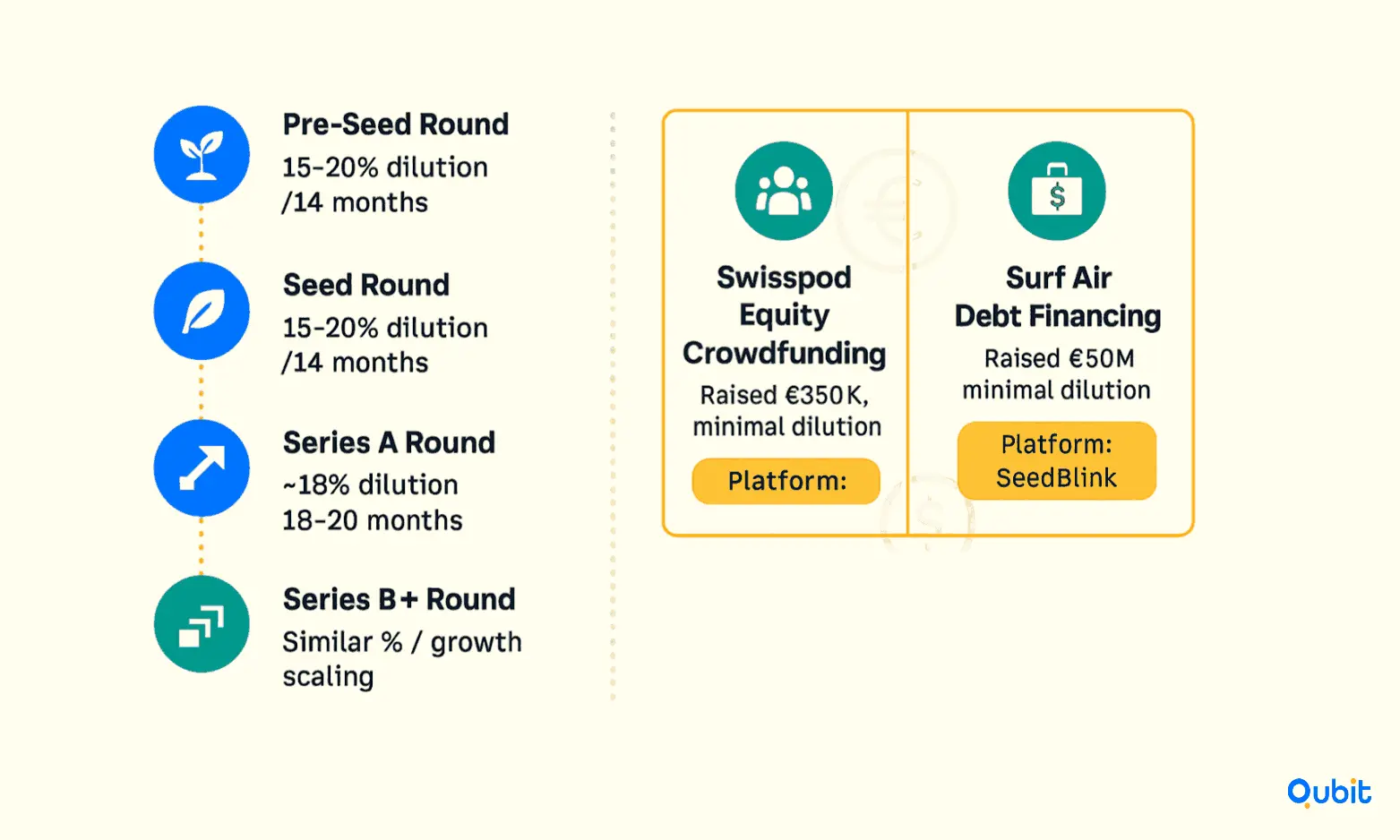Click the Platform: SeedBlink yellow button
The height and width of the screenshot is (840, 1400).
pyautogui.click(x=1057, y=461)
